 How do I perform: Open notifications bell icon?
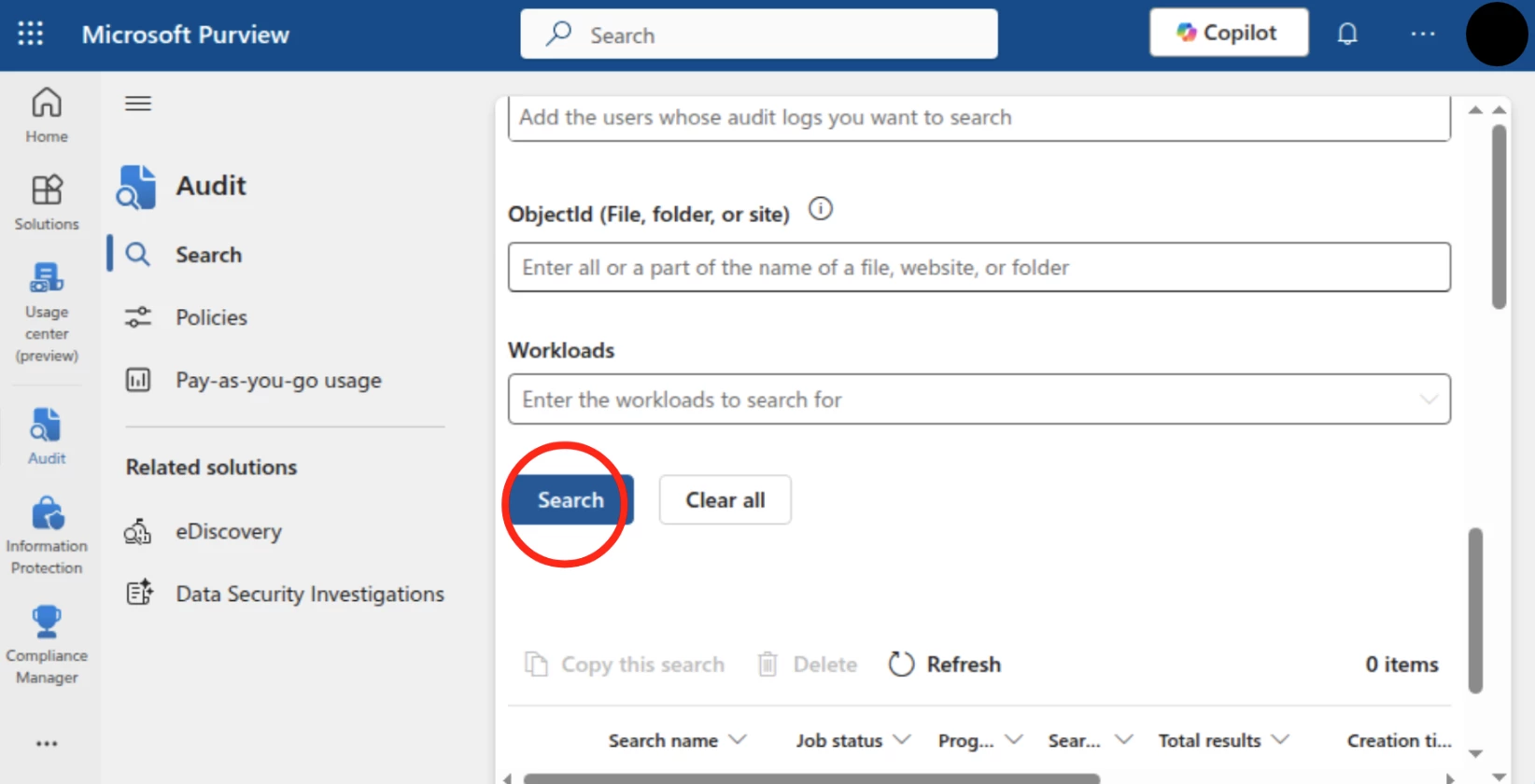1347,34
